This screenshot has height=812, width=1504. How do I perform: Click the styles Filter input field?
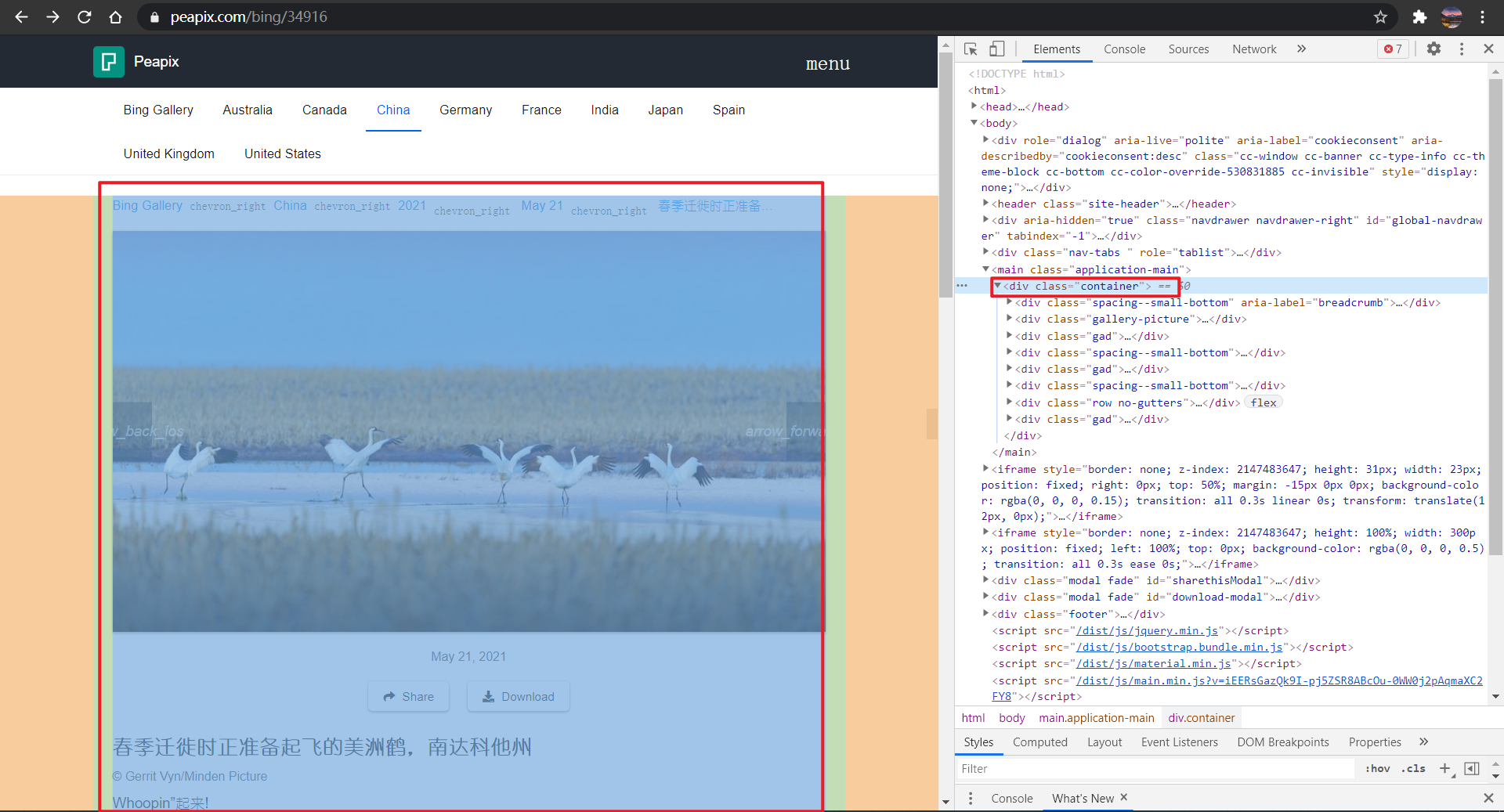tap(1136, 768)
